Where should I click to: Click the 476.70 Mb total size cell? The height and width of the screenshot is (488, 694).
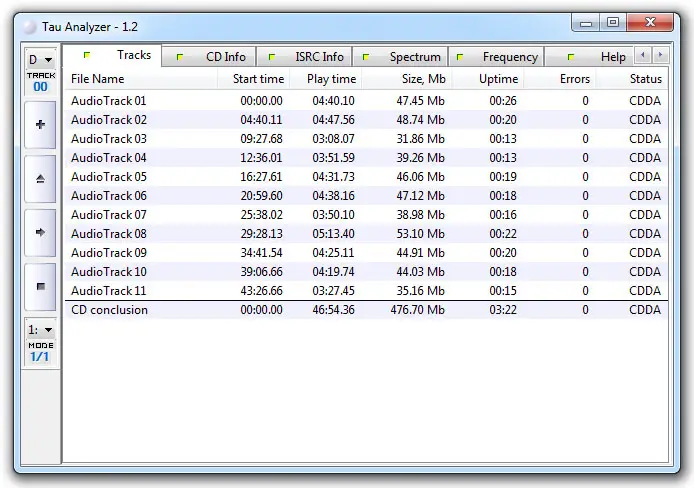417,310
